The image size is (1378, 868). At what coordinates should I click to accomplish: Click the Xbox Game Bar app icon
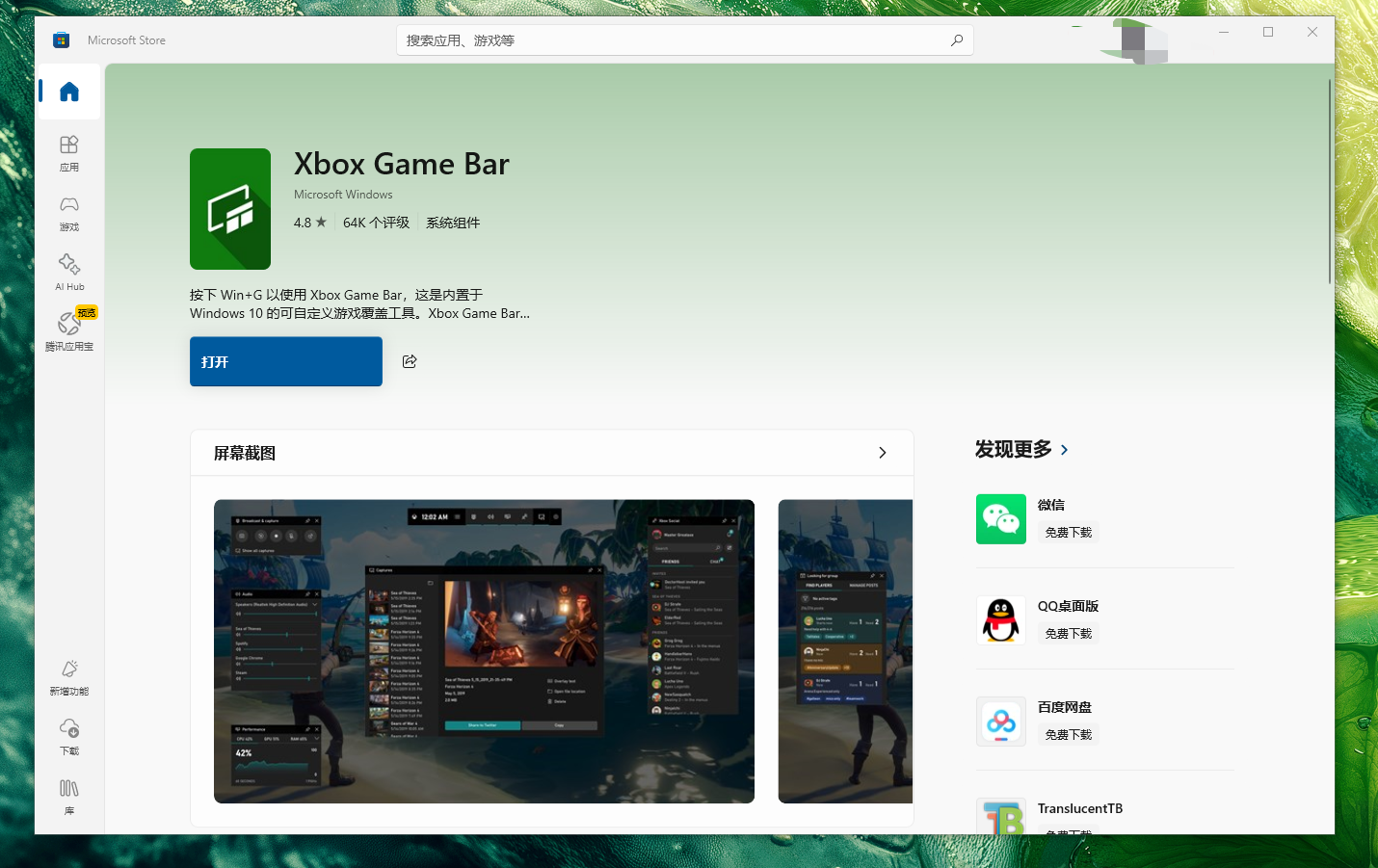pyautogui.click(x=230, y=209)
